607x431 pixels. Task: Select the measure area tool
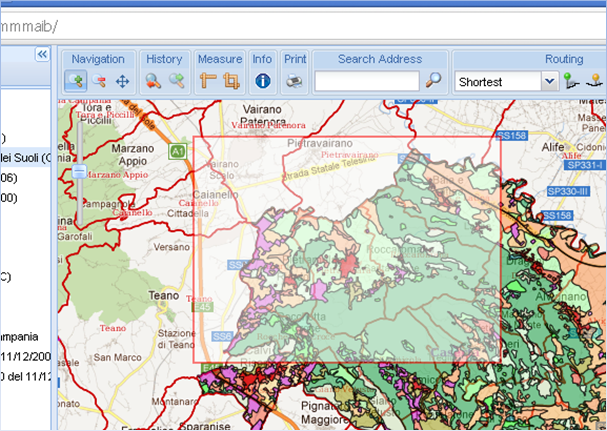(232, 81)
